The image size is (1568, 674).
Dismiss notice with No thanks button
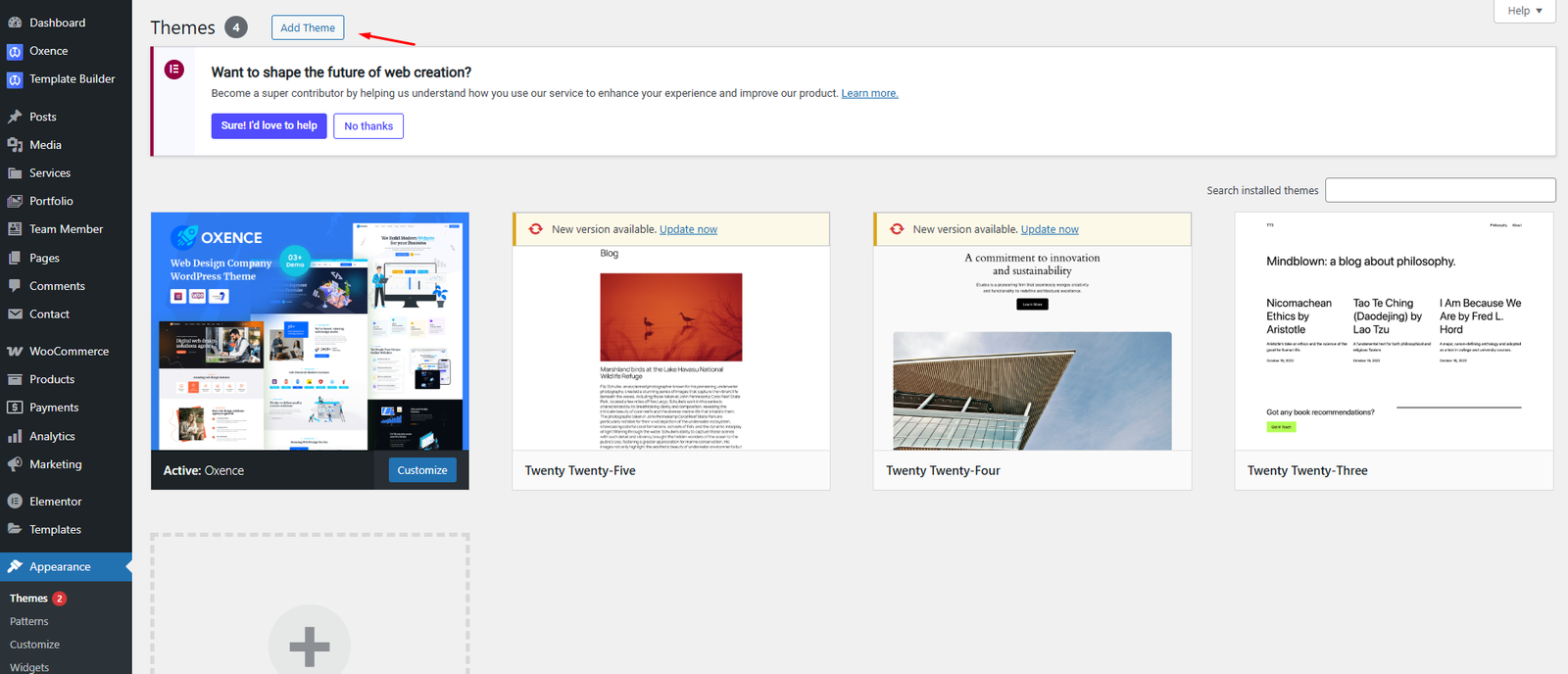(368, 126)
